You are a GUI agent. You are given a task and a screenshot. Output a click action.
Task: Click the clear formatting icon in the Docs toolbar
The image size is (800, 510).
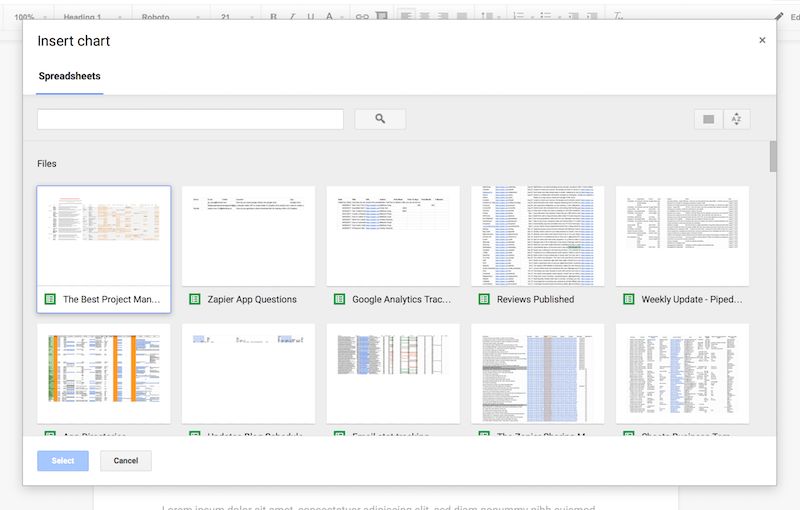point(618,17)
